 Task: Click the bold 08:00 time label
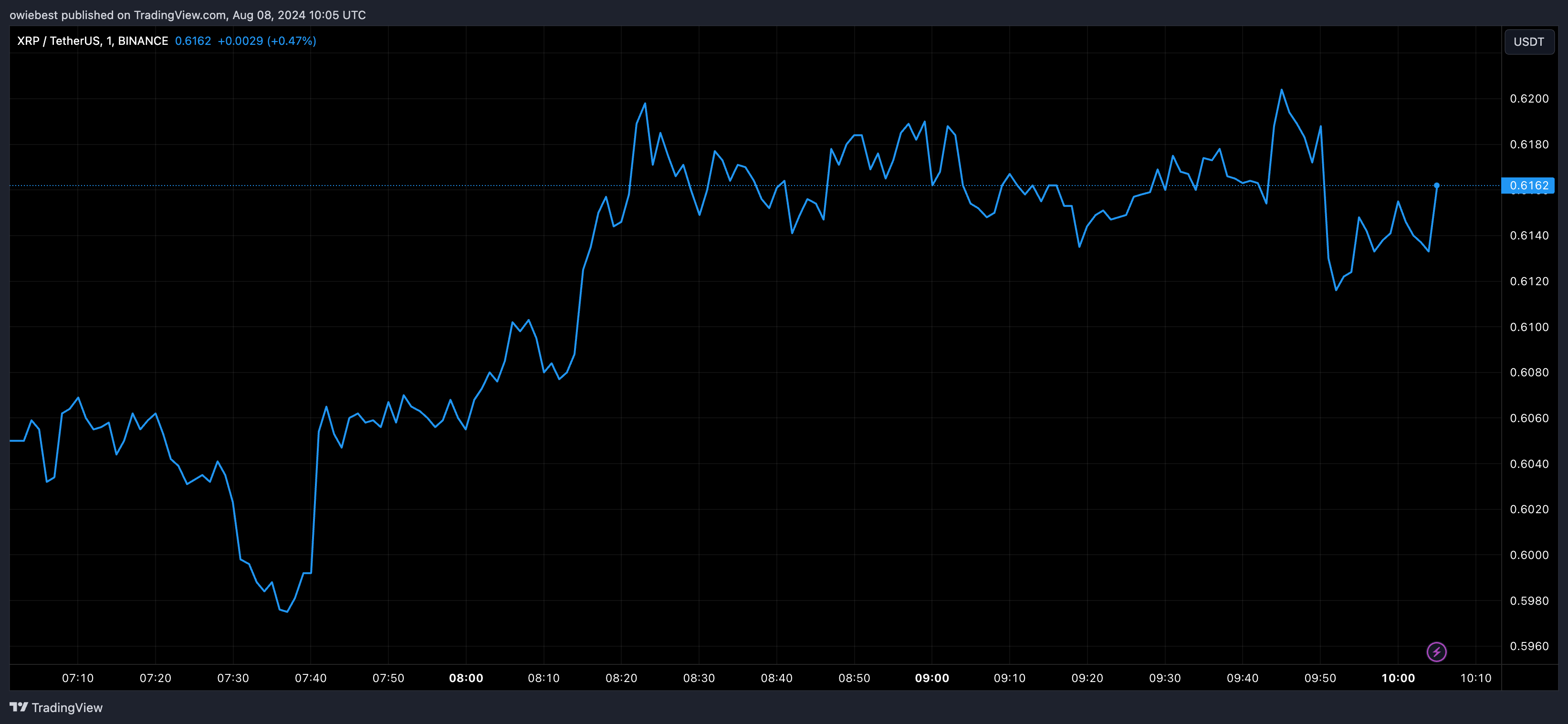[x=466, y=678]
